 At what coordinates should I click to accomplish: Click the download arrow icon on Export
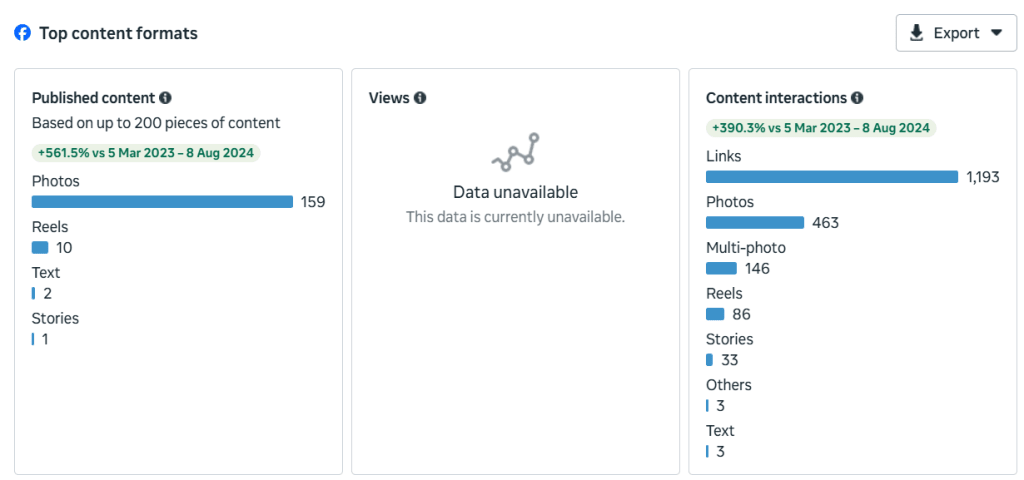point(916,33)
